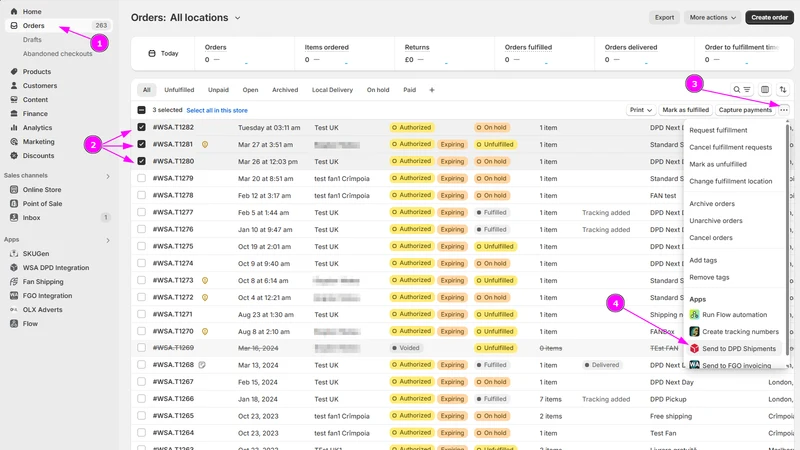Click the Marketing target icon
The image size is (800, 450).
coord(14,141)
